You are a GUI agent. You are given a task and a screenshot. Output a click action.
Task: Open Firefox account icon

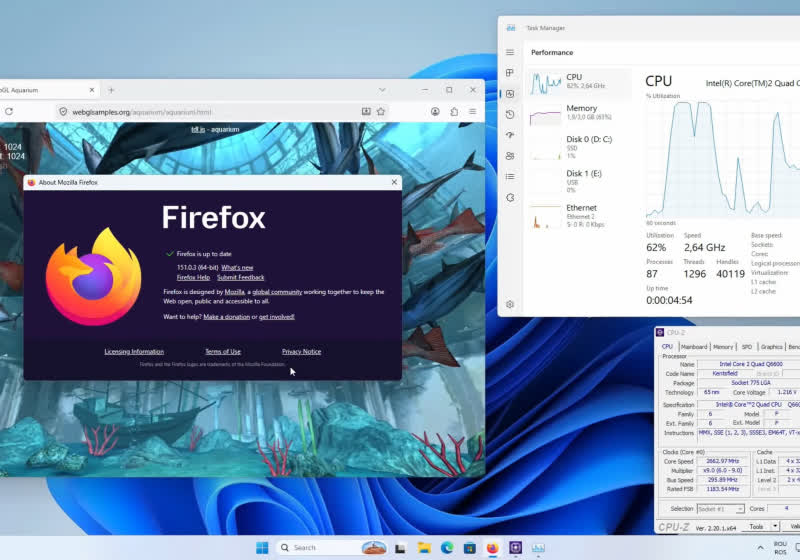click(x=435, y=111)
